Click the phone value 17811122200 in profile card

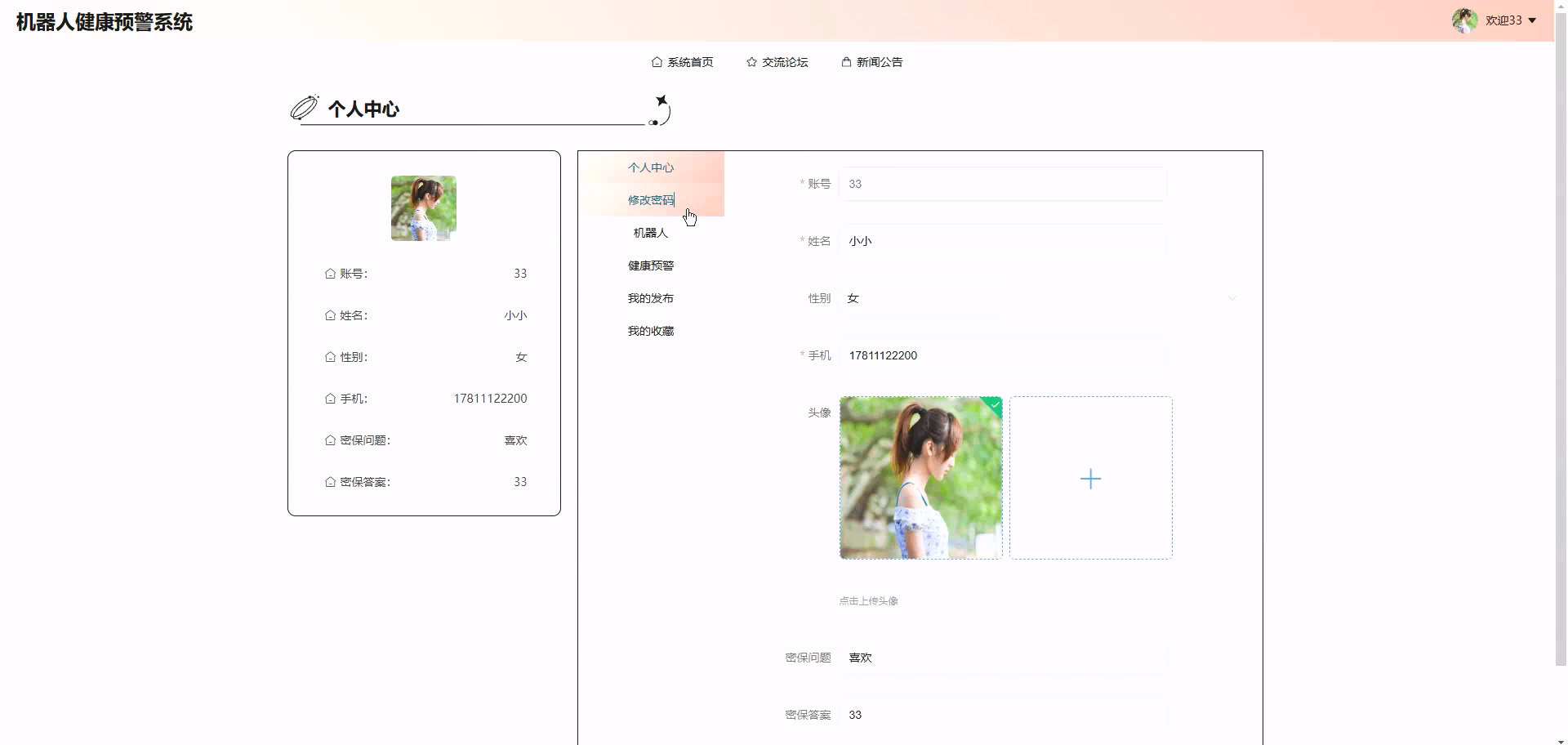click(x=490, y=399)
